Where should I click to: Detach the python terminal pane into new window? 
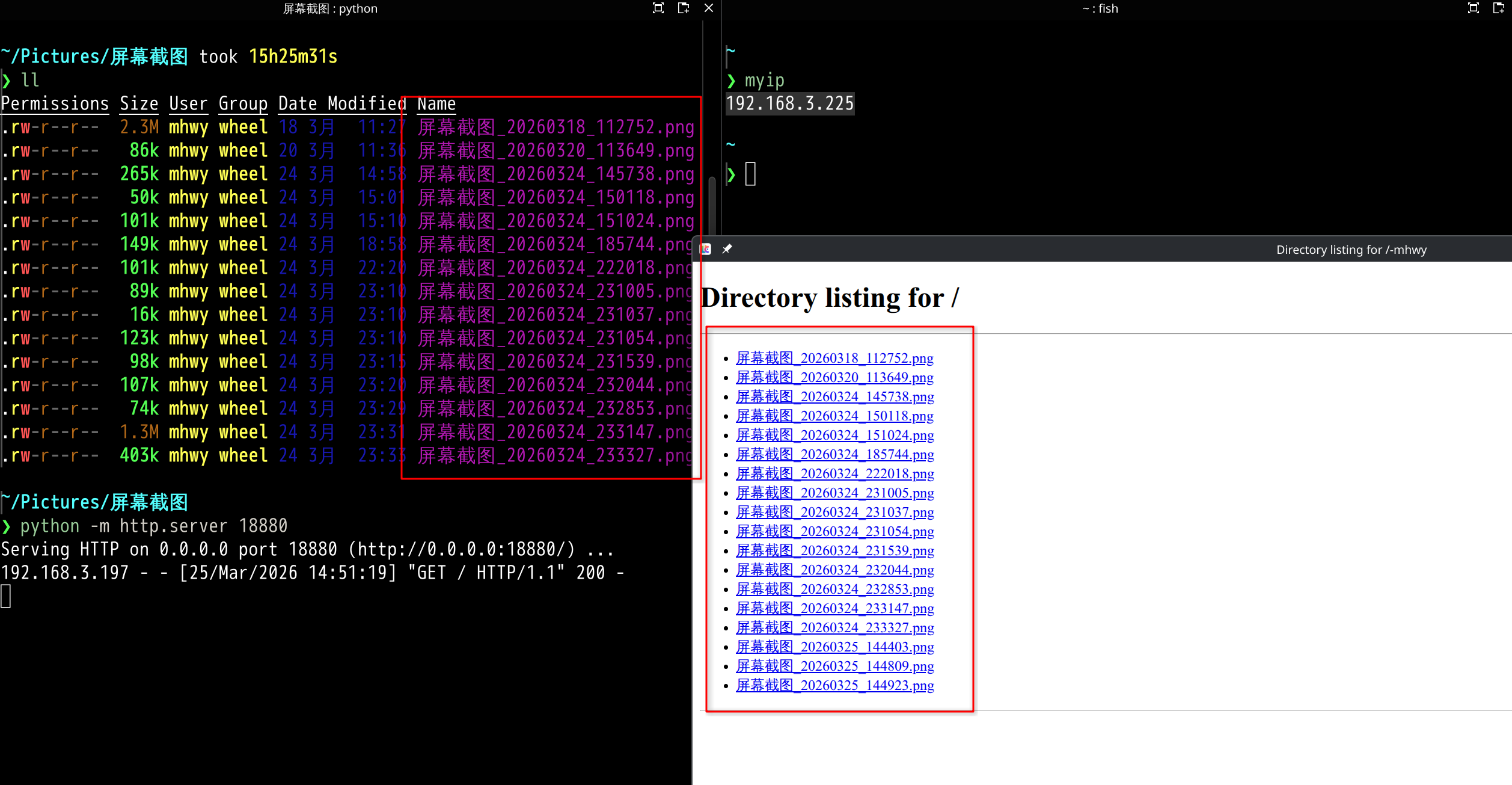point(684,8)
